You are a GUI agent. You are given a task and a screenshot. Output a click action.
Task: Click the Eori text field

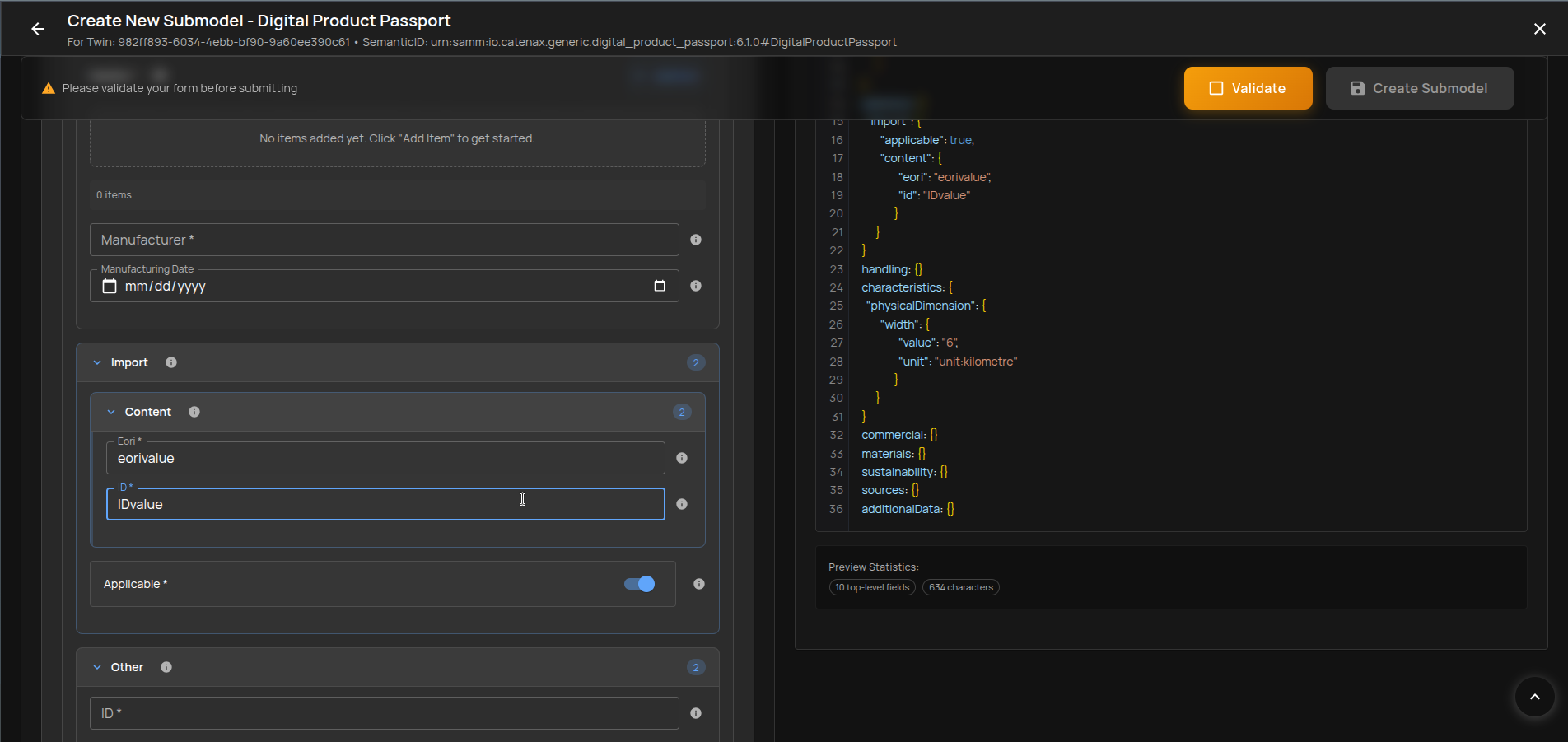click(385, 459)
